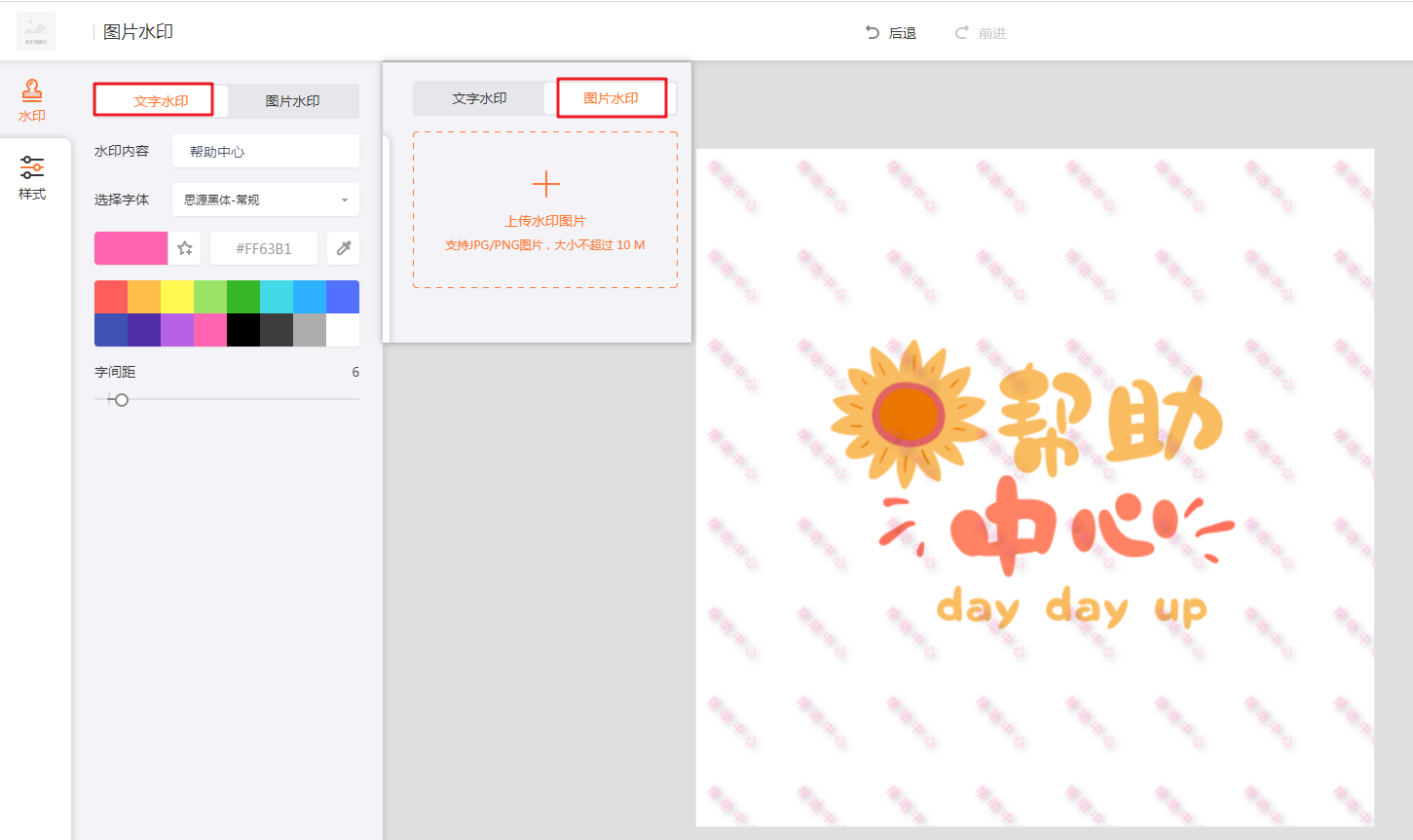
Task: Click the font dropdown arrow
Action: pyautogui.click(x=345, y=200)
